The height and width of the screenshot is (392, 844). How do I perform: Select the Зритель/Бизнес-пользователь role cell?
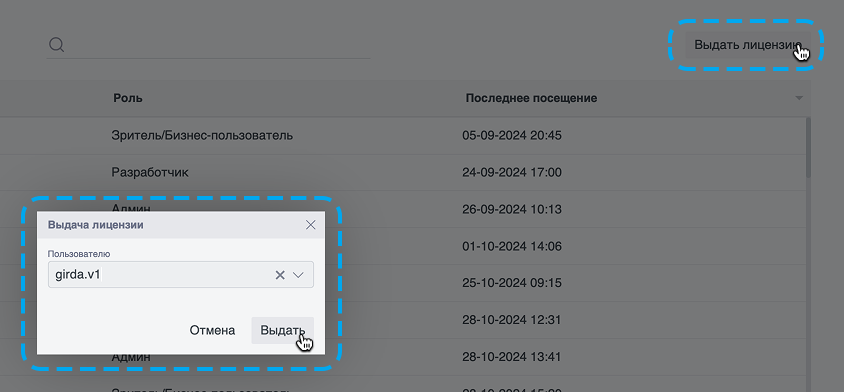tap(202, 135)
